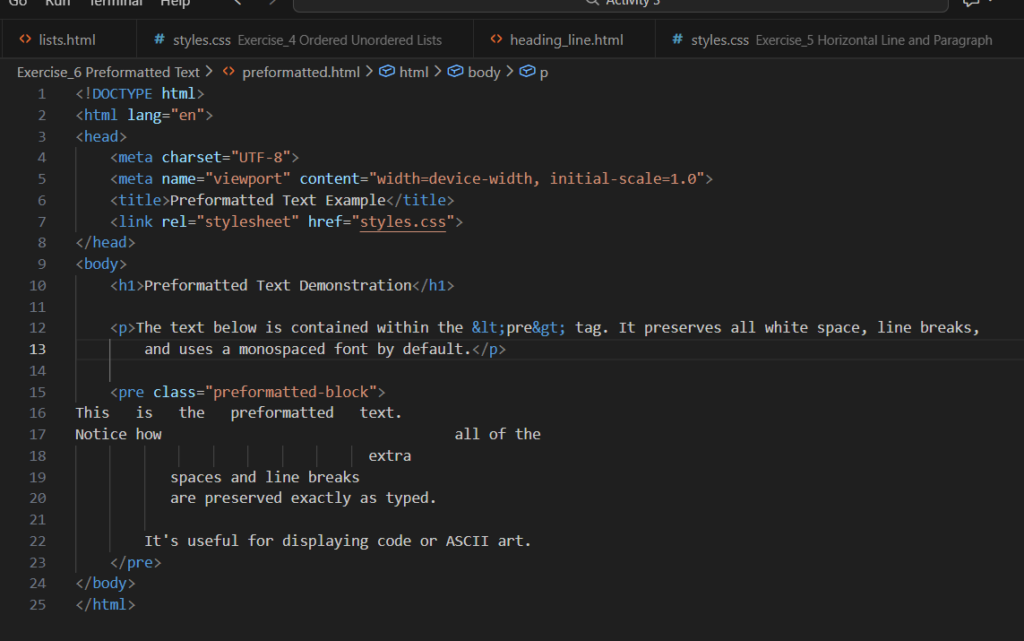Click the HTML file icon on lists.html tab

(26, 40)
